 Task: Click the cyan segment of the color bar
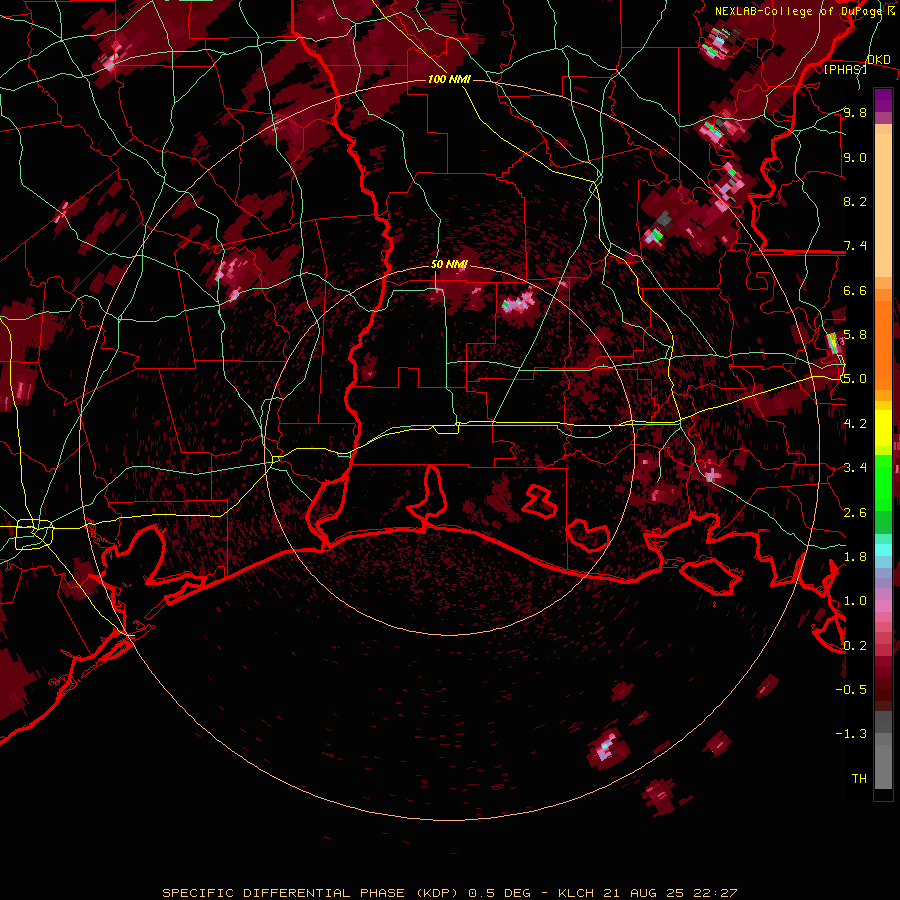point(883,550)
